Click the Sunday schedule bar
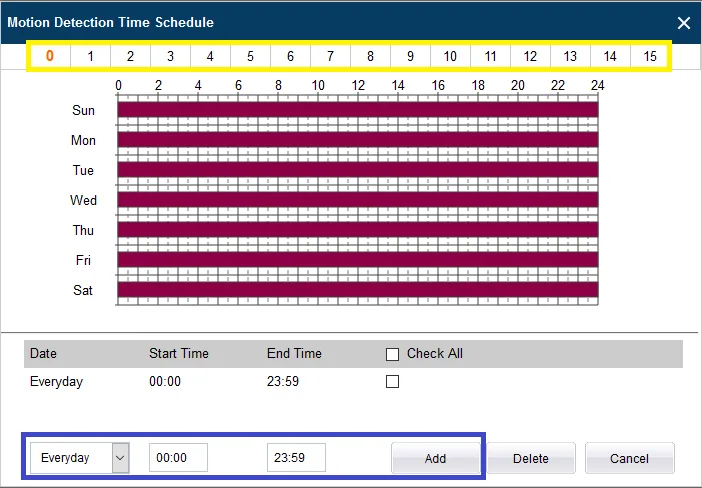Screen dimensions: 702x488 click(357, 110)
